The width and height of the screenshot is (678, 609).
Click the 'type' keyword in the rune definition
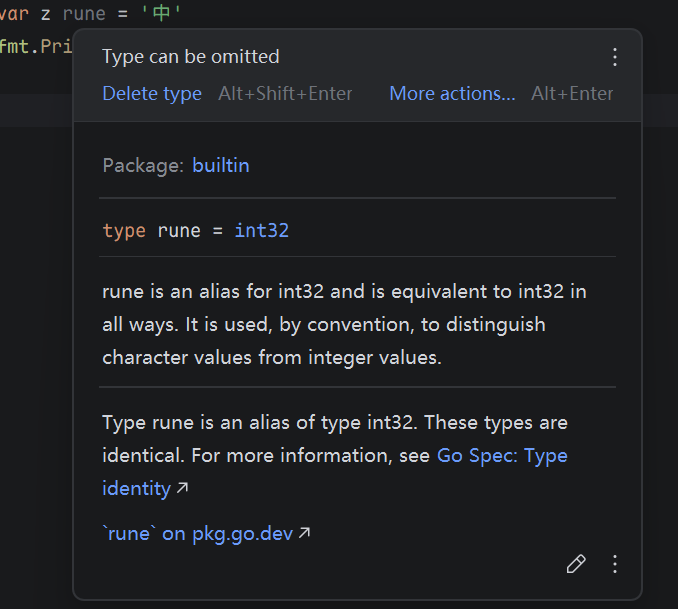124,230
